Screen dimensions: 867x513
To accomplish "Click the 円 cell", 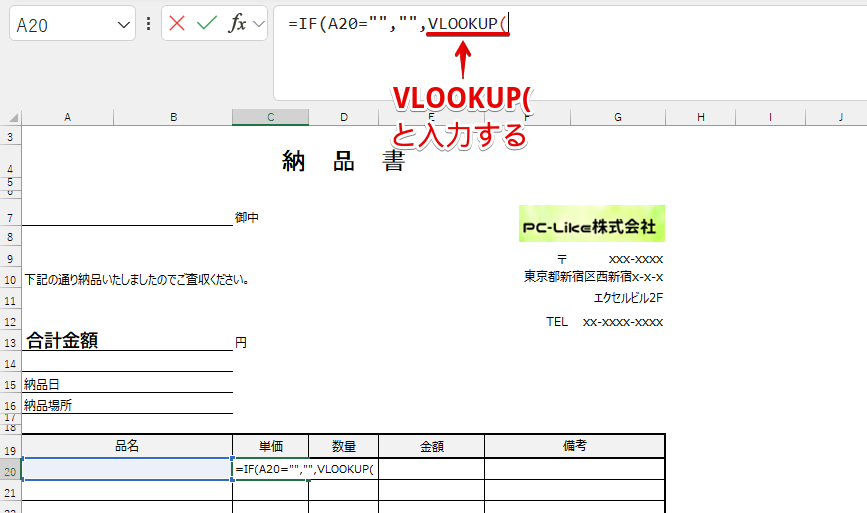I will pyautogui.click(x=241, y=343).
